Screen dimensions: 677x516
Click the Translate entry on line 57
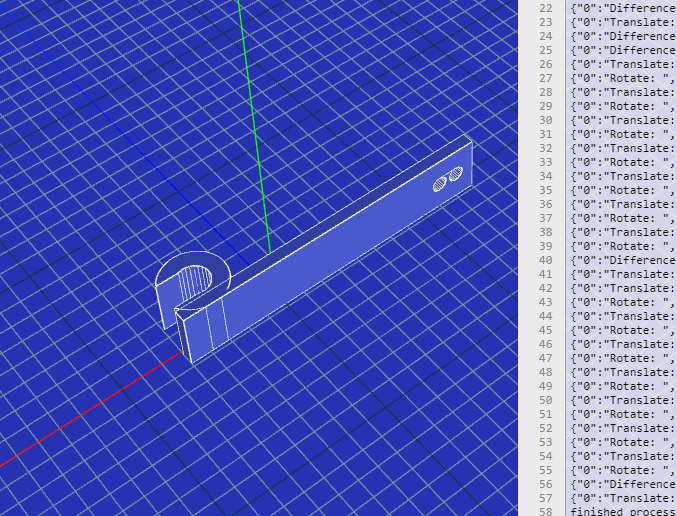point(622,498)
